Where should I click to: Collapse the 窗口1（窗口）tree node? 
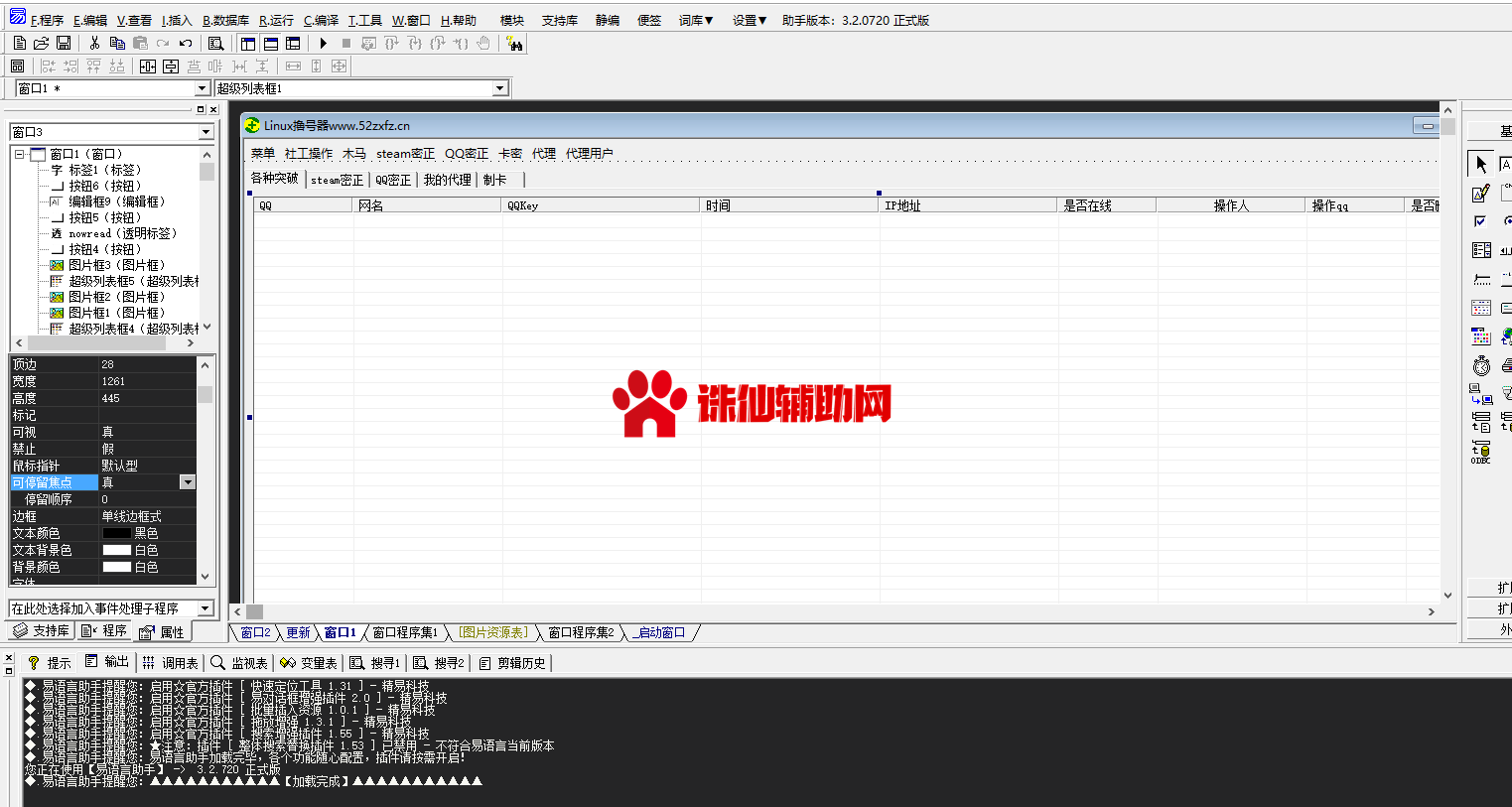(19, 154)
